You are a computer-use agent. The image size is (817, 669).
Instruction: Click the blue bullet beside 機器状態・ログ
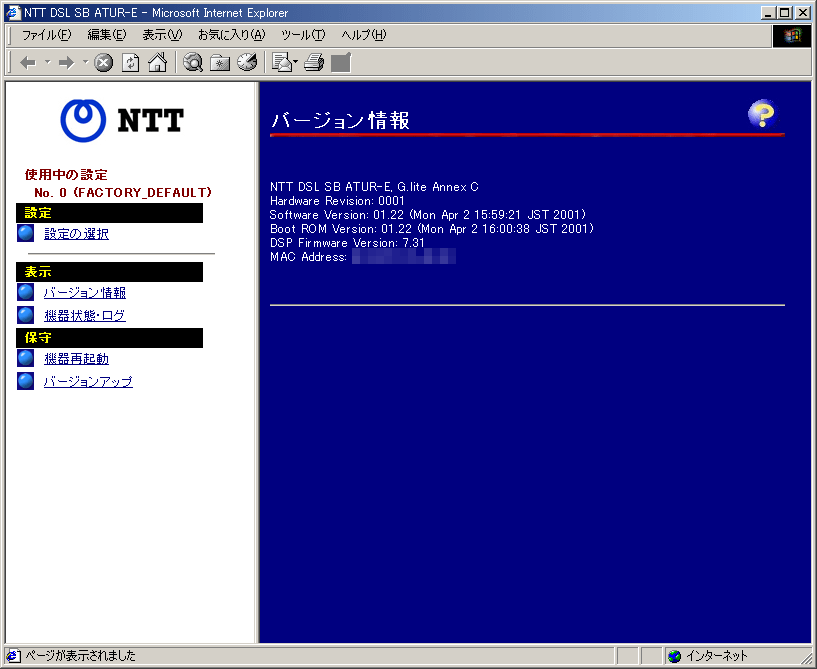(x=26, y=315)
